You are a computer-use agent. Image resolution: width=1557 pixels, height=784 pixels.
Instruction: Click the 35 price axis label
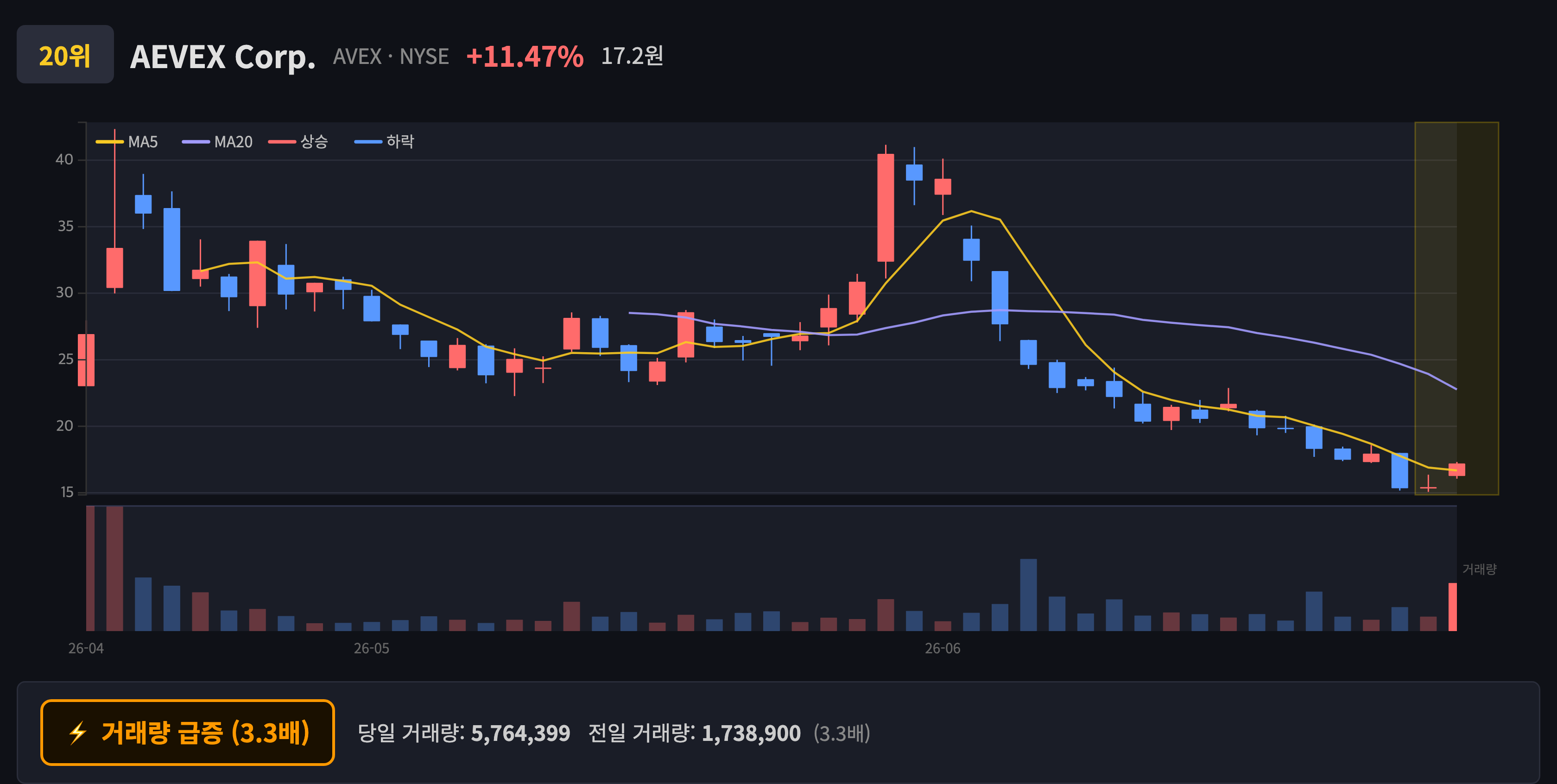(65, 226)
